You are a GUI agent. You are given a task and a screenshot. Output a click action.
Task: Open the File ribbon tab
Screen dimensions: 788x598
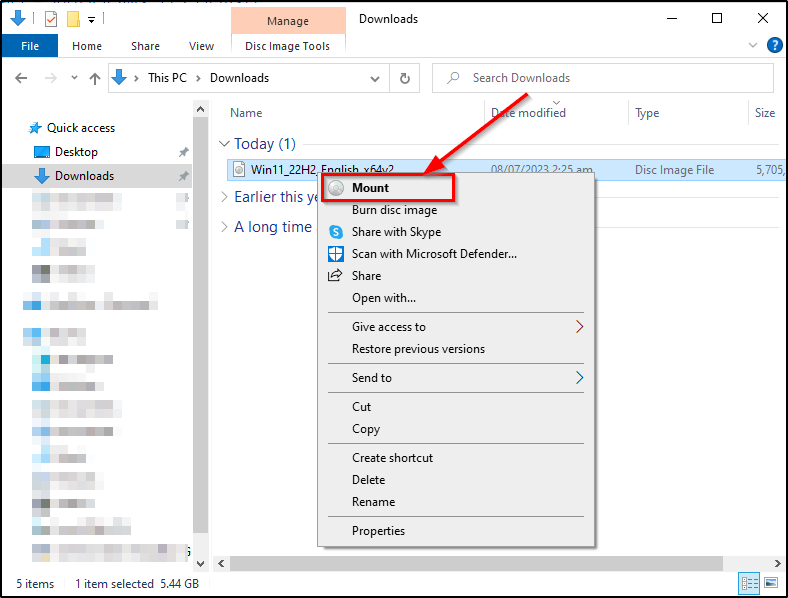pyautogui.click(x=30, y=46)
